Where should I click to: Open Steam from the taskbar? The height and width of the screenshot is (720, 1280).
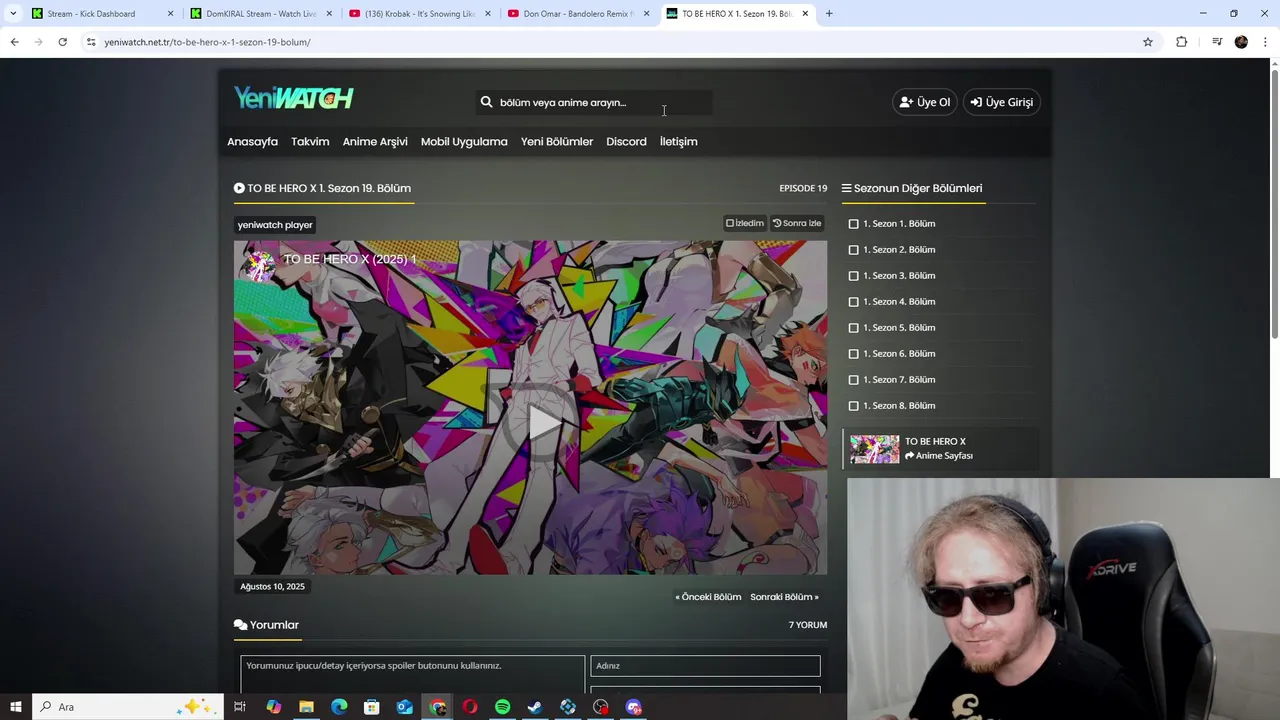(535, 707)
